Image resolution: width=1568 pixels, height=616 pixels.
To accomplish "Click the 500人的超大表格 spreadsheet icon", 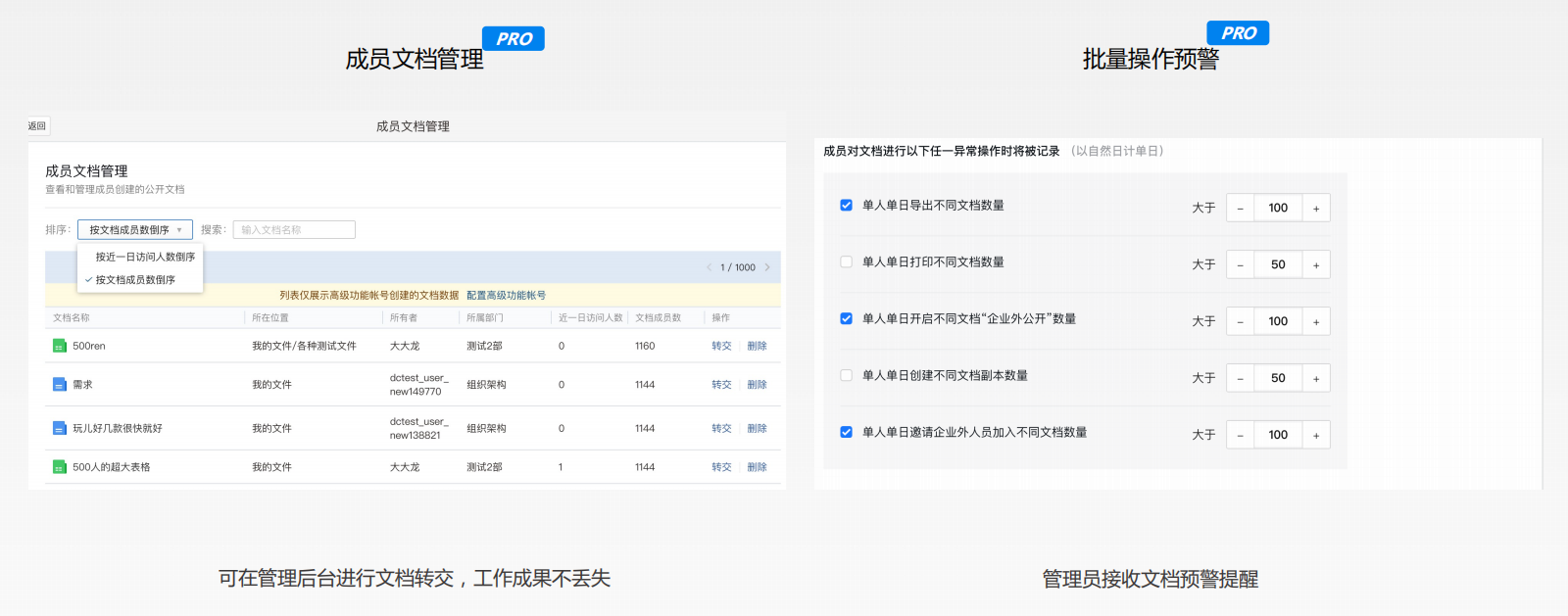I will pyautogui.click(x=60, y=467).
